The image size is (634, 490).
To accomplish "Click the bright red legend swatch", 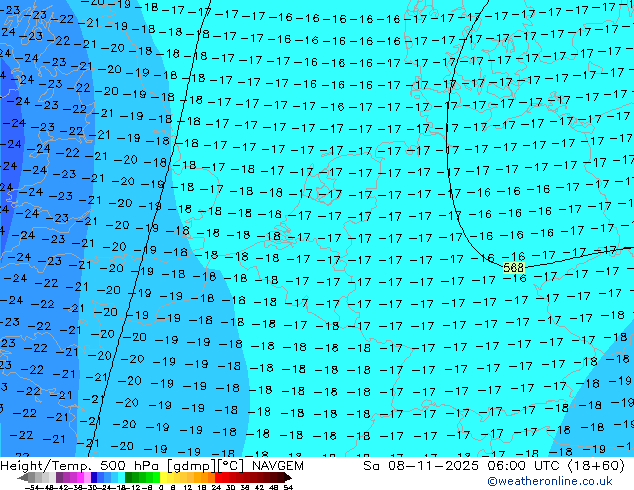I will 218,477.
